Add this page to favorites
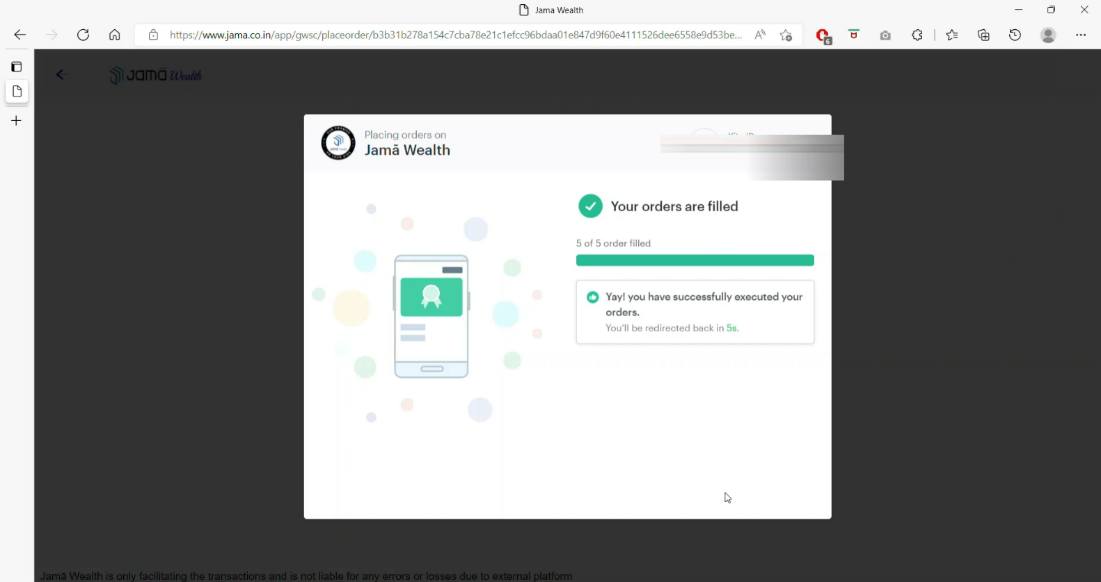Image resolution: width=1101 pixels, height=582 pixels. [x=786, y=35]
